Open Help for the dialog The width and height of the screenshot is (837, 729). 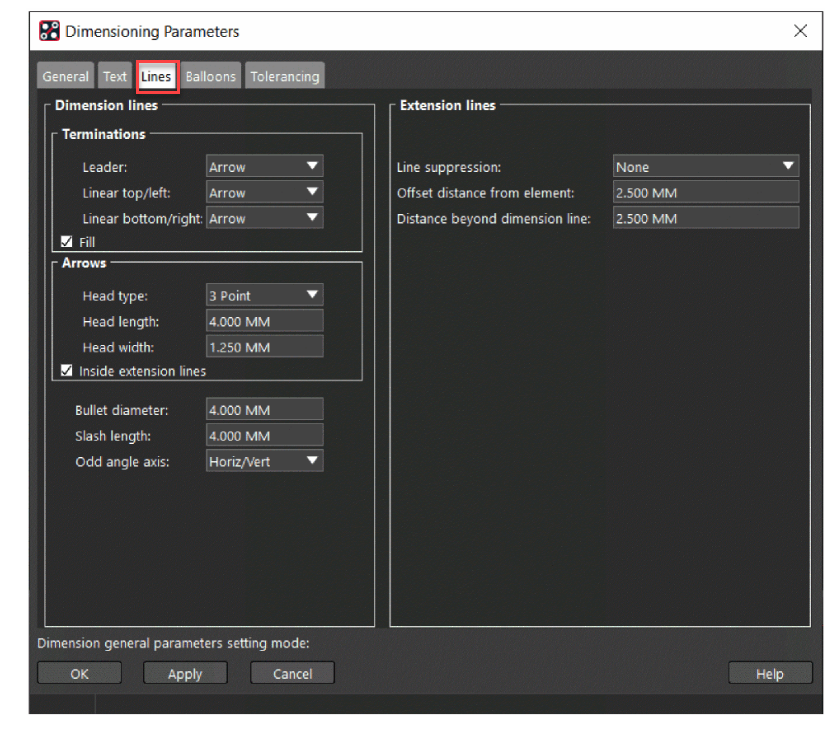[x=770, y=673]
